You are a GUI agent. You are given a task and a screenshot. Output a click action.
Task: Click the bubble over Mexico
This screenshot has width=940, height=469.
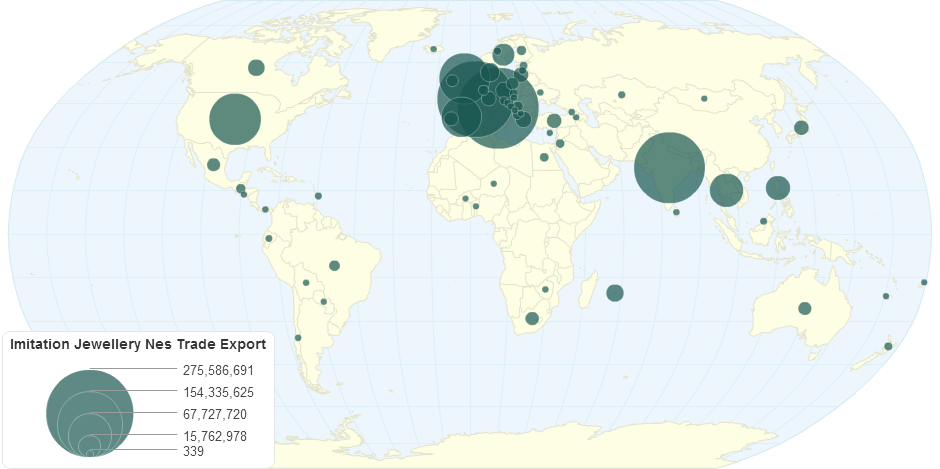(213, 165)
